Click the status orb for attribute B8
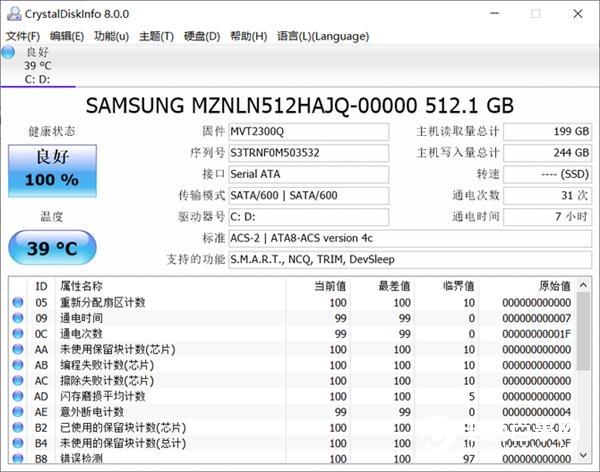The image size is (600, 472). (x=18, y=458)
